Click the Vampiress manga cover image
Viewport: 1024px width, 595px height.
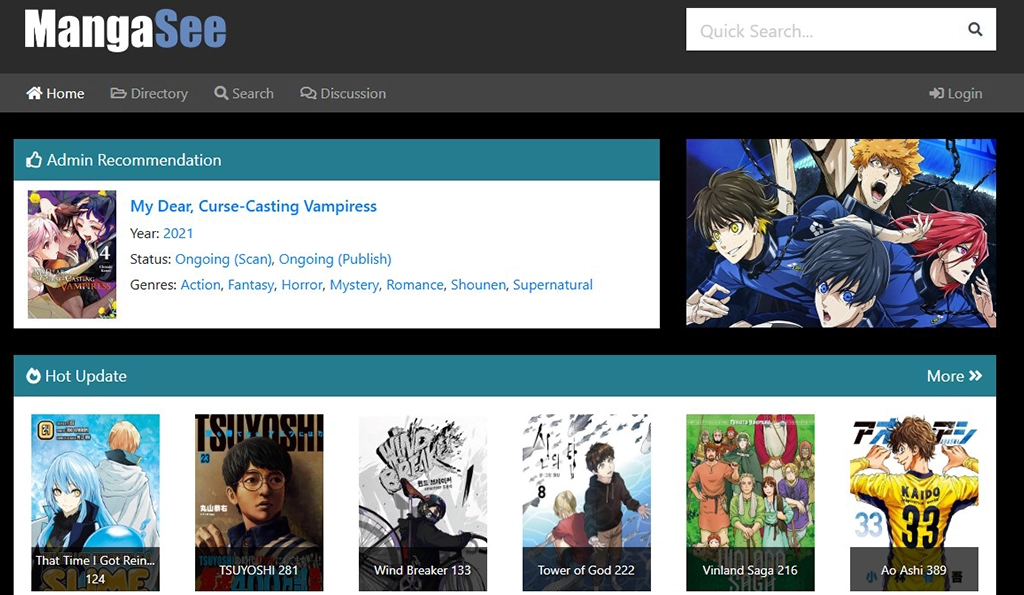73,253
